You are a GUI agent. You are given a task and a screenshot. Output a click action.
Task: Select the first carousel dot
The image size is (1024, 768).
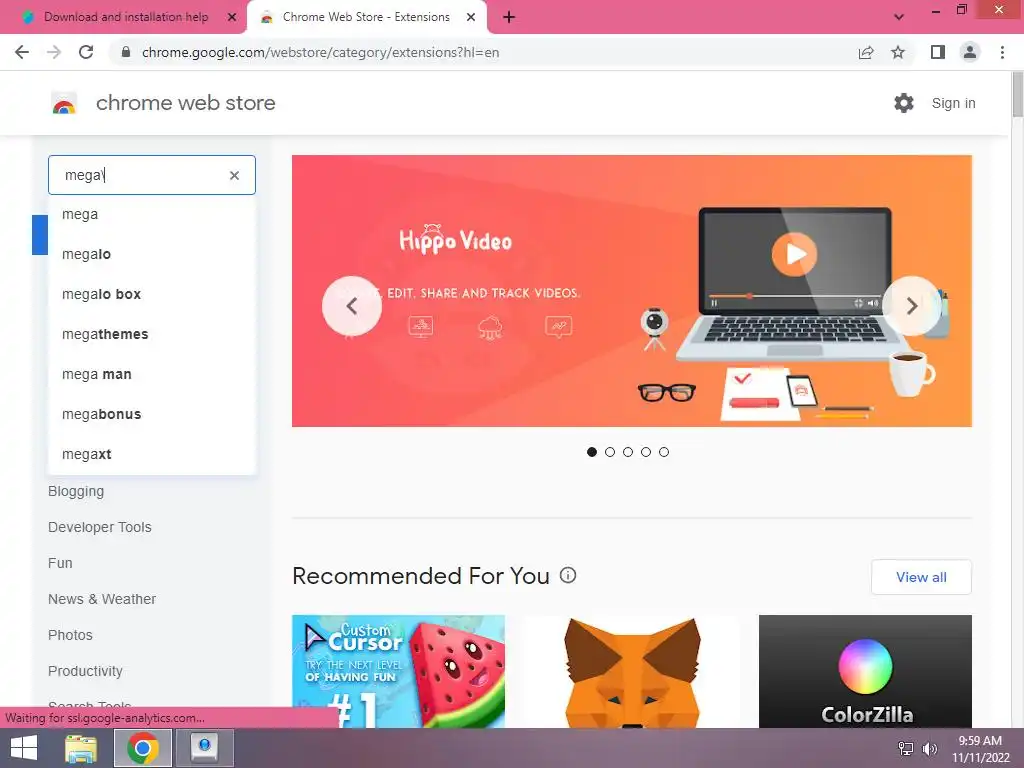pos(592,452)
